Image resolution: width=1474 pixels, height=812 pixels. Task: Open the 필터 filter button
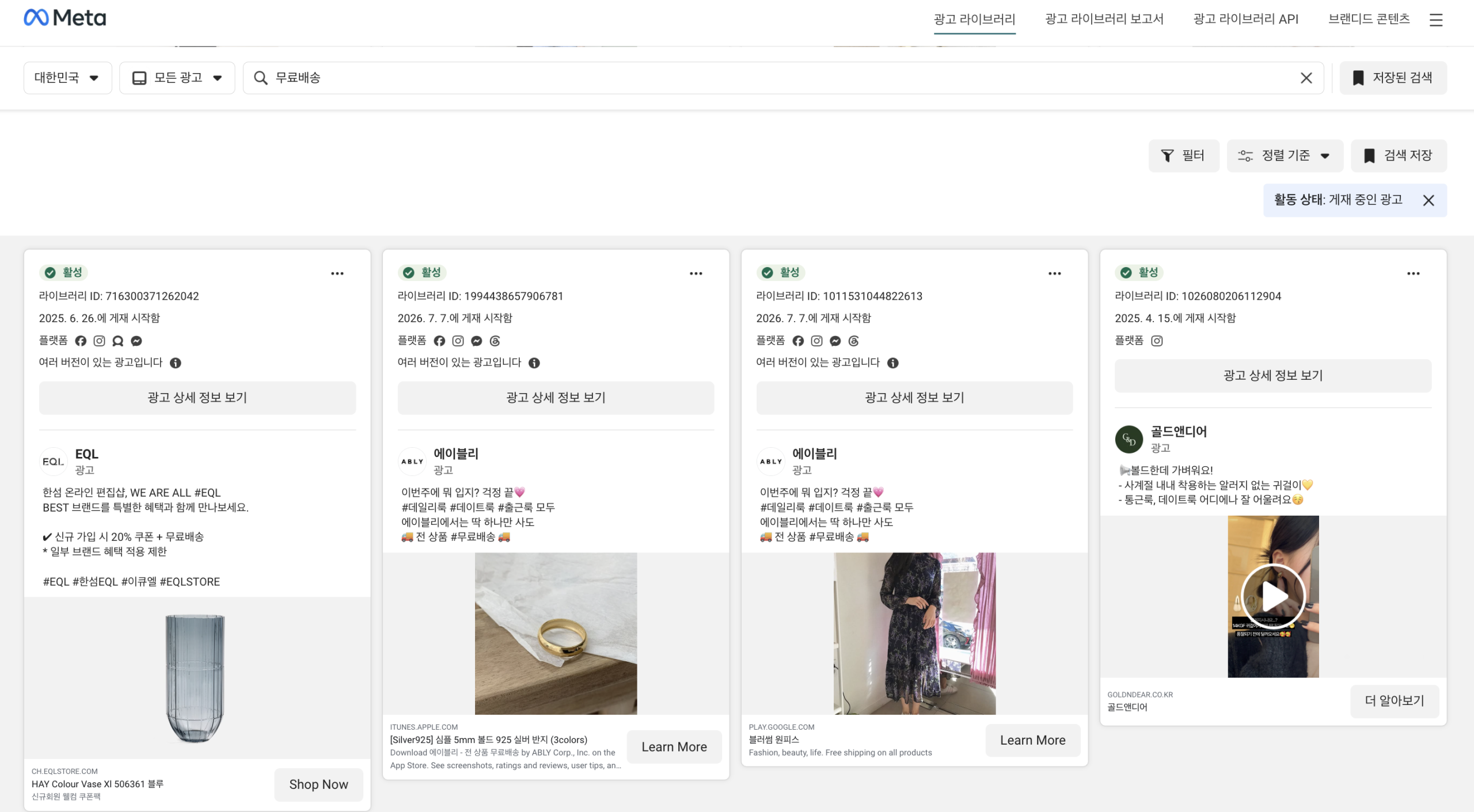(x=1184, y=155)
